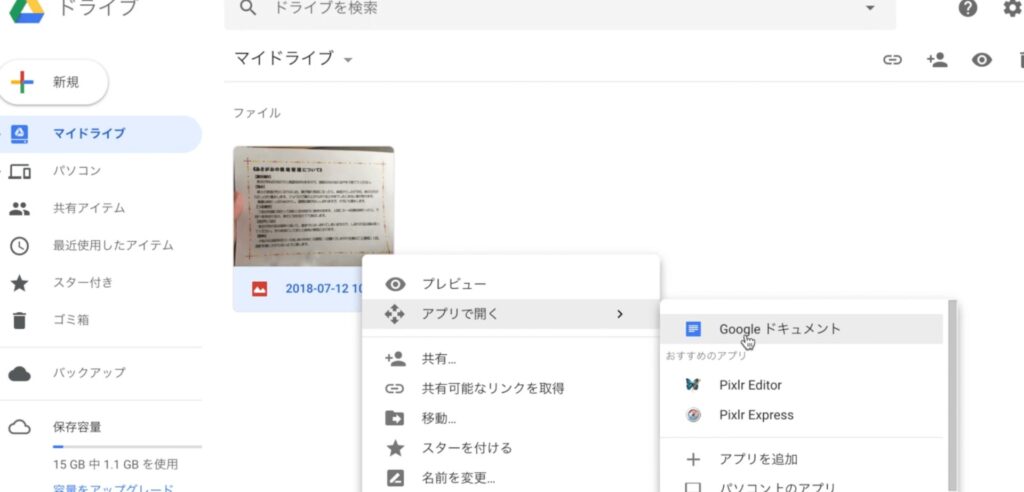1024x492 pixels.
Task: Select the 2018-07-12 file name
Action: click(x=324, y=289)
